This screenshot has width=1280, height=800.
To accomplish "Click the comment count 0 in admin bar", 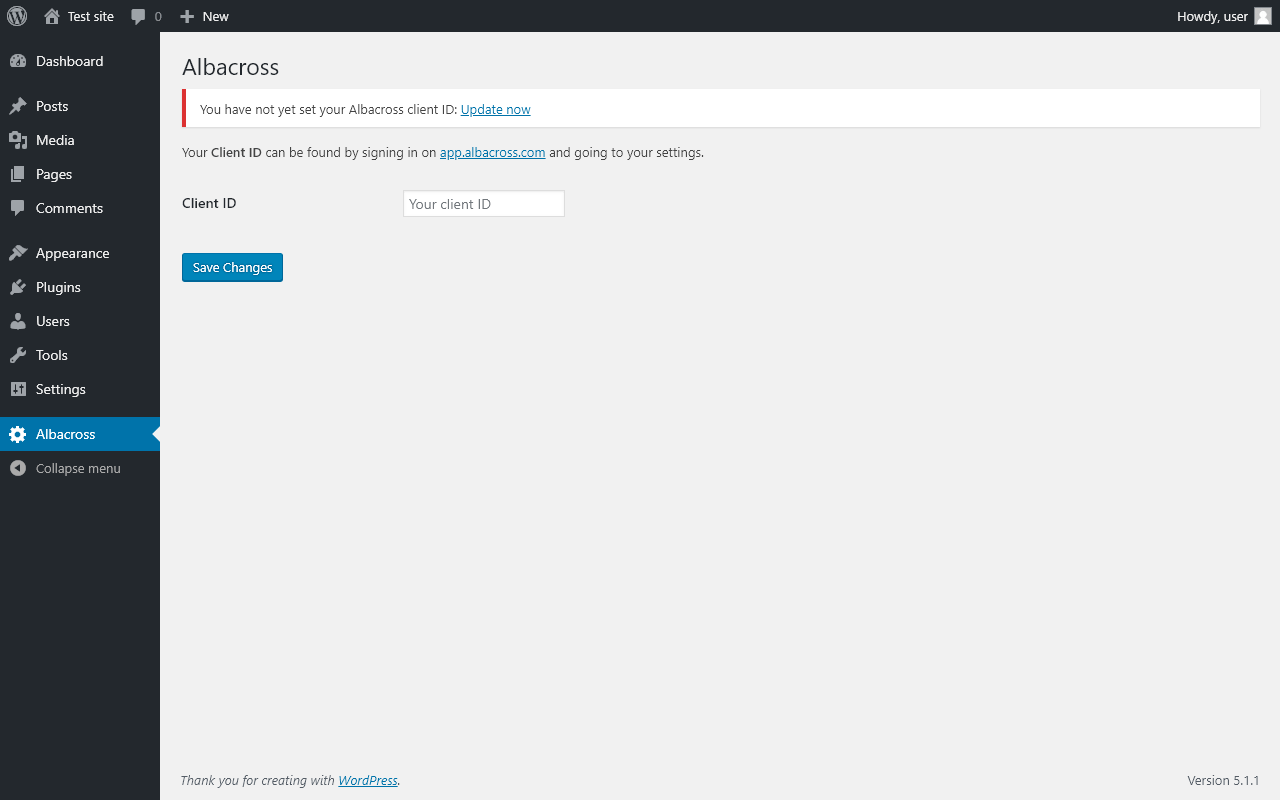I will click(158, 16).
